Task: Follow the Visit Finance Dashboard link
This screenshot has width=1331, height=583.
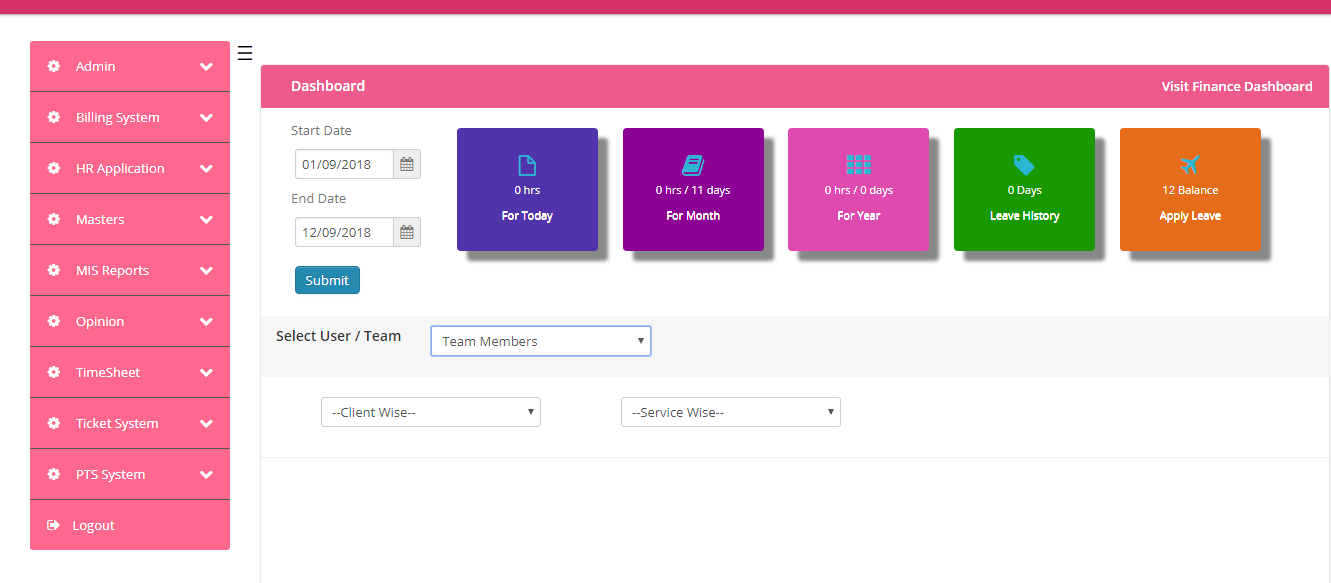Action: pyautogui.click(x=1236, y=86)
